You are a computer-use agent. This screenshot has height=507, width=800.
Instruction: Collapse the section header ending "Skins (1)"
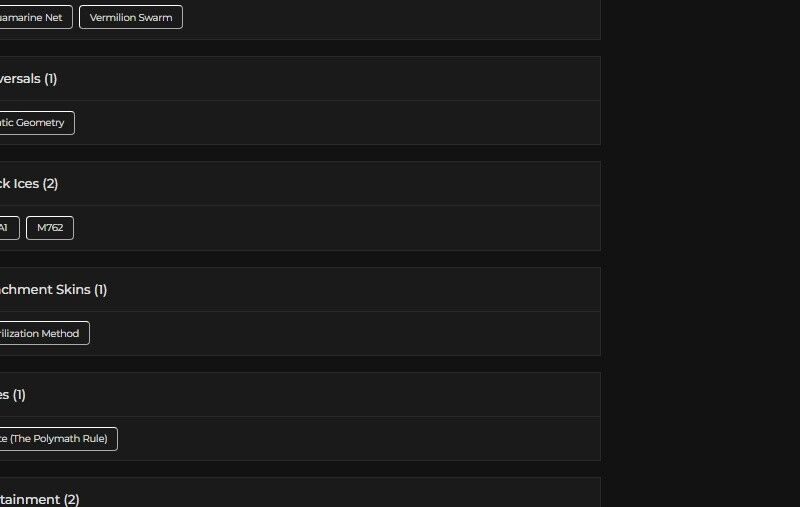pos(54,290)
